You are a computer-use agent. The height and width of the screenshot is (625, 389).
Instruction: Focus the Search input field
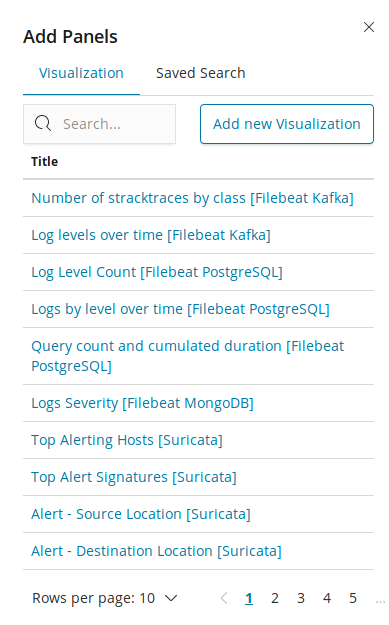(99, 124)
